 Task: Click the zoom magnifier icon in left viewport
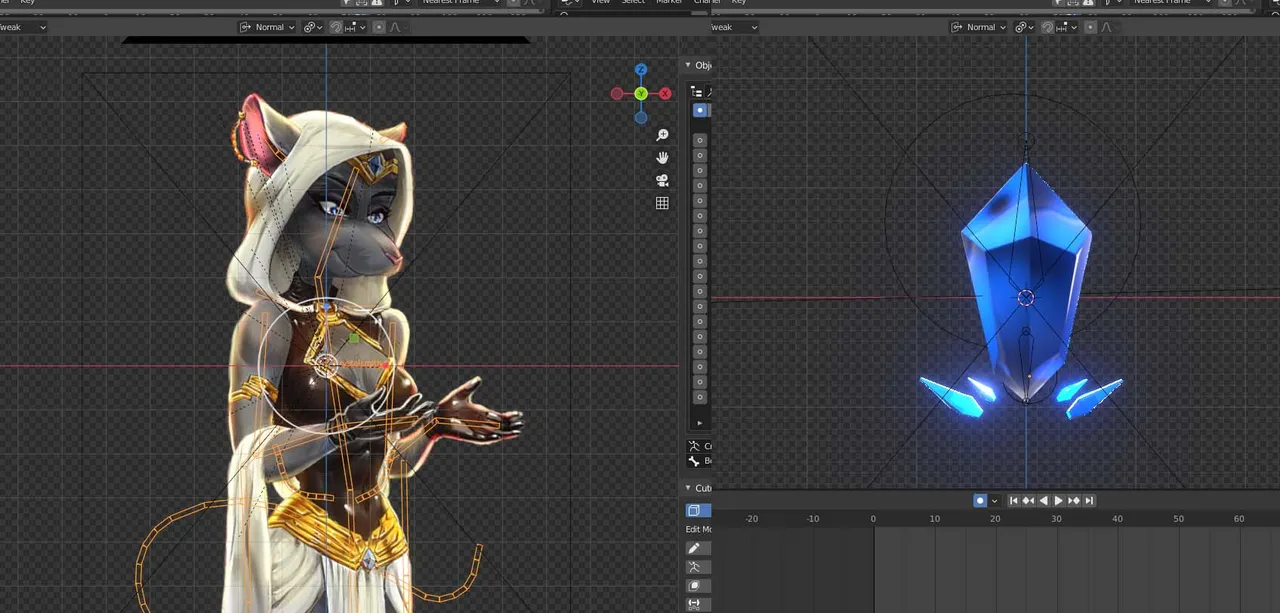(662, 135)
